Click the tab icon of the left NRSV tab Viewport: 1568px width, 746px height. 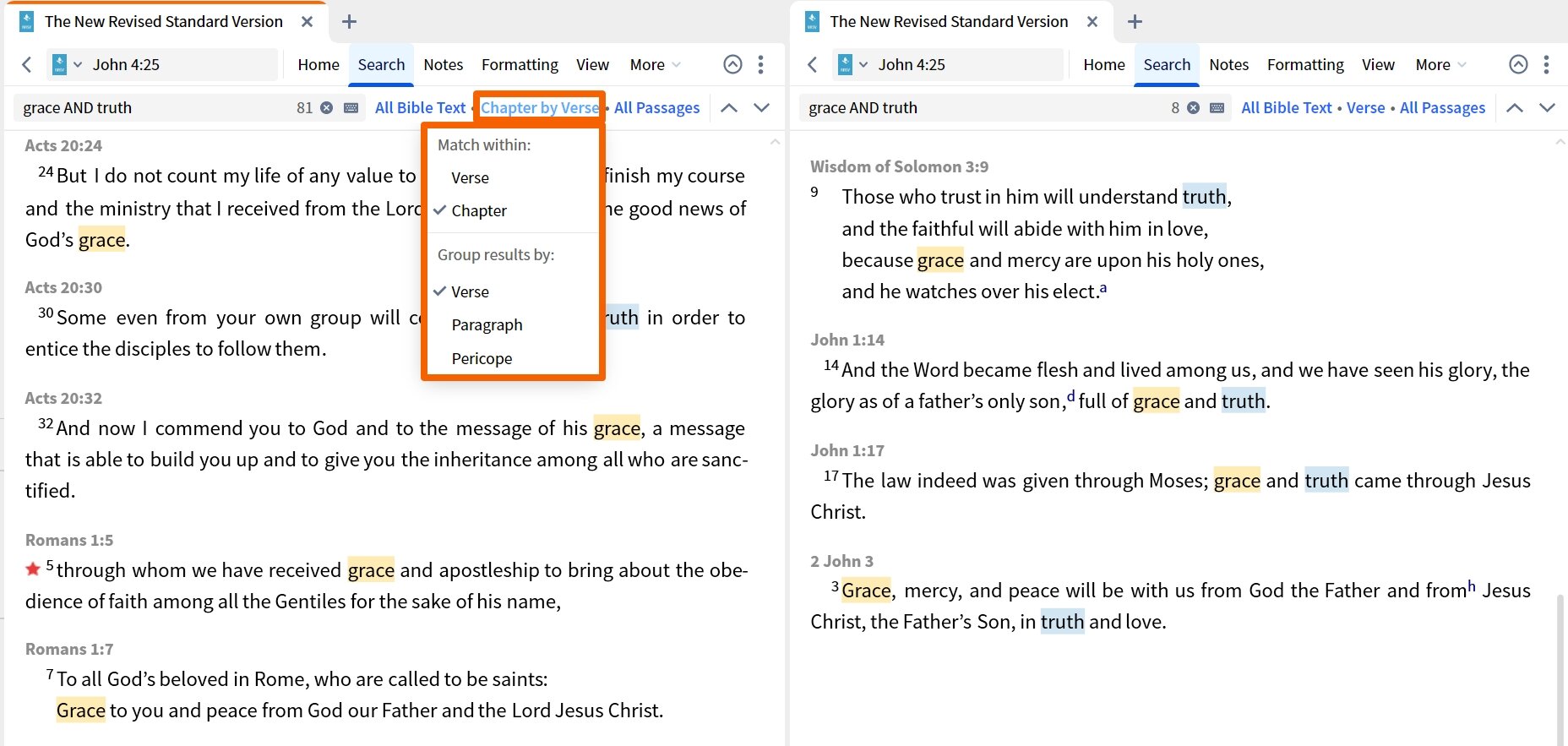coord(26,21)
